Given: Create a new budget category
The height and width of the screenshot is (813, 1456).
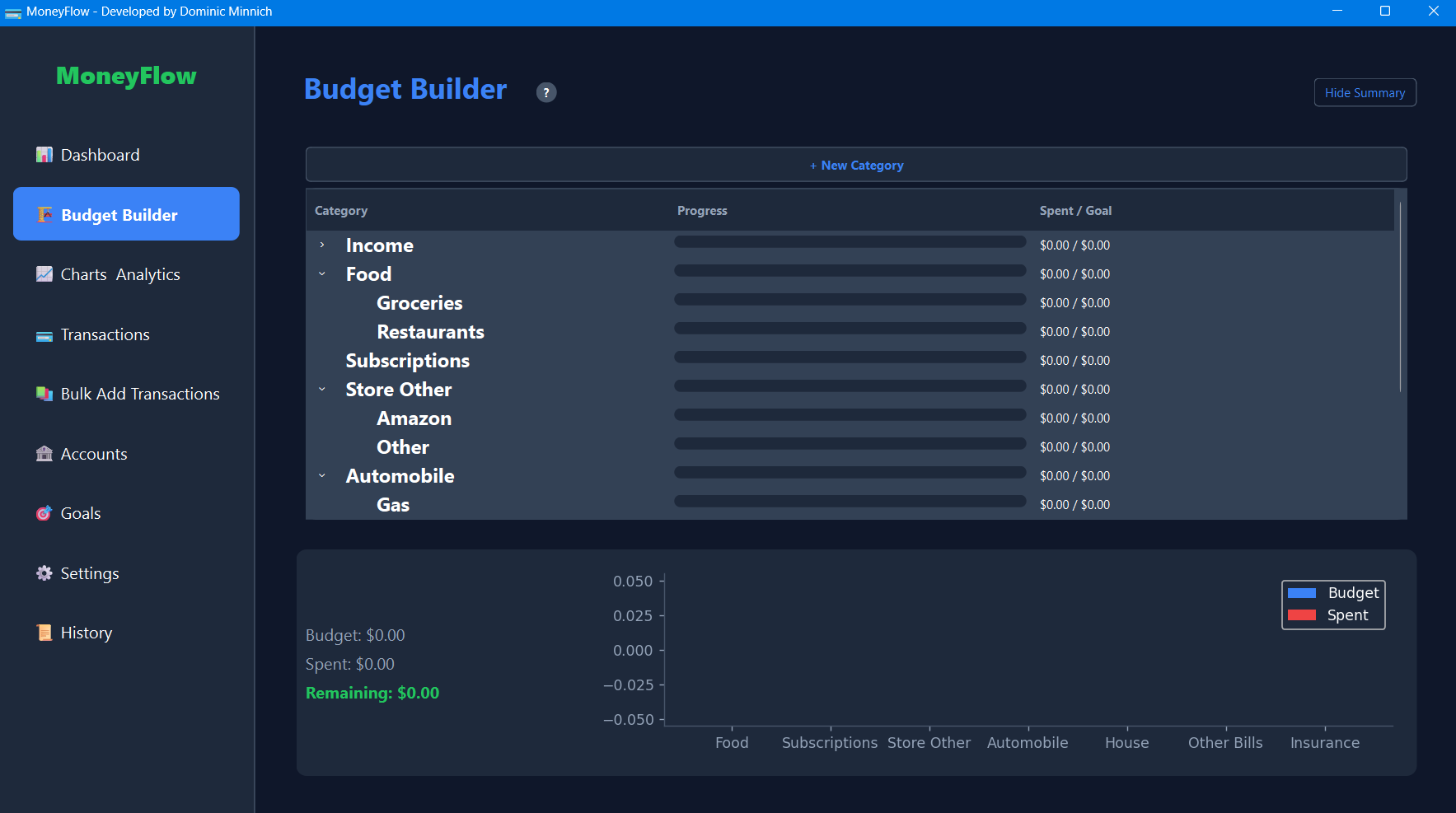Looking at the screenshot, I should [x=856, y=165].
